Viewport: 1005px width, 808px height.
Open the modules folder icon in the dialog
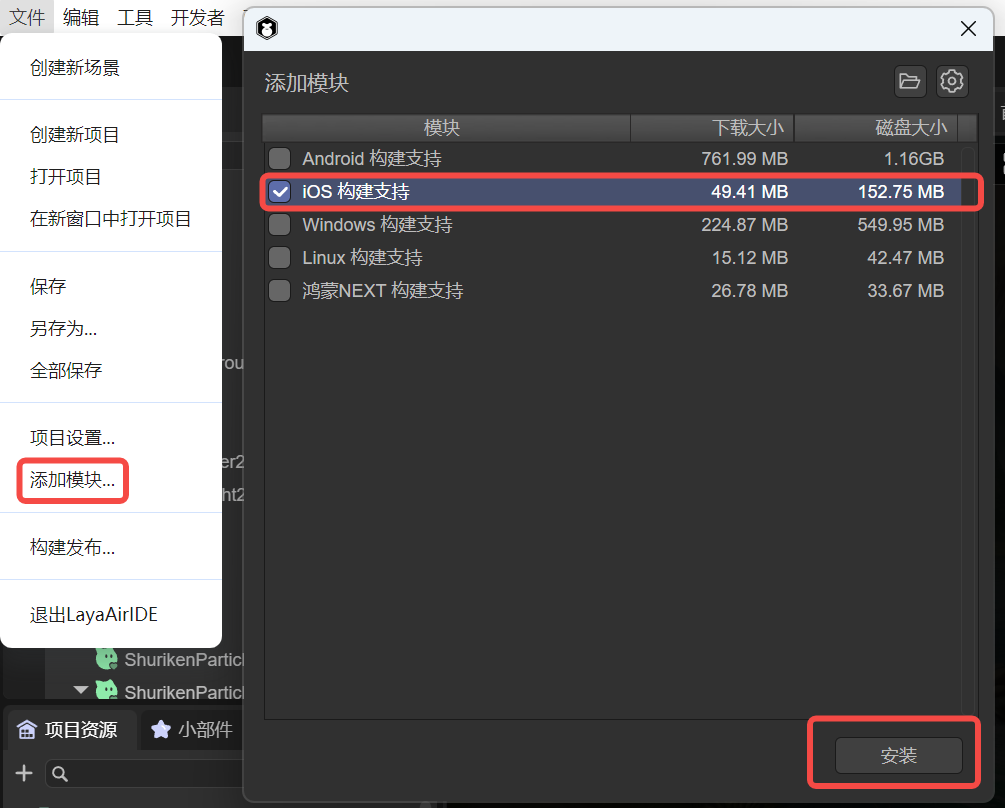(x=909, y=82)
